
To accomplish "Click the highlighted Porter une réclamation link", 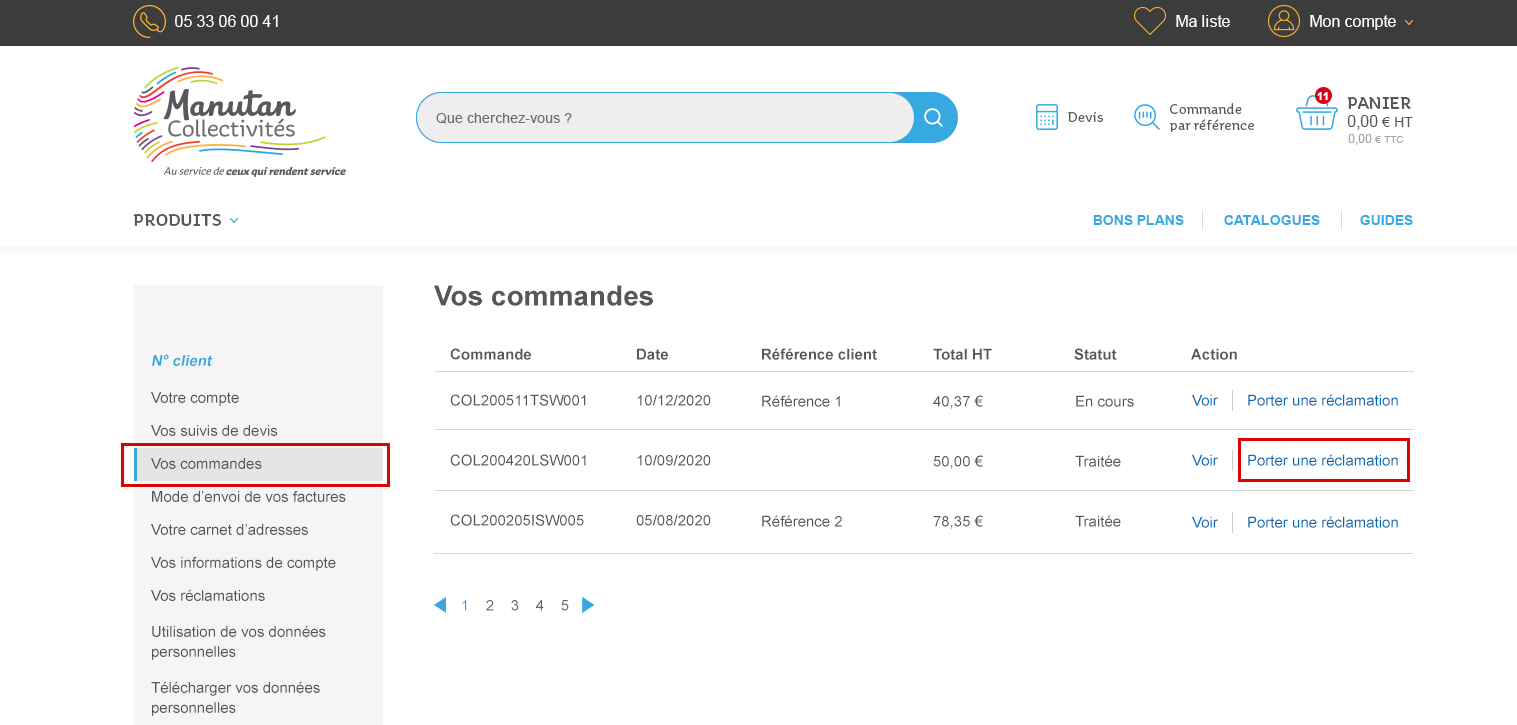I will click(x=1322, y=460).
